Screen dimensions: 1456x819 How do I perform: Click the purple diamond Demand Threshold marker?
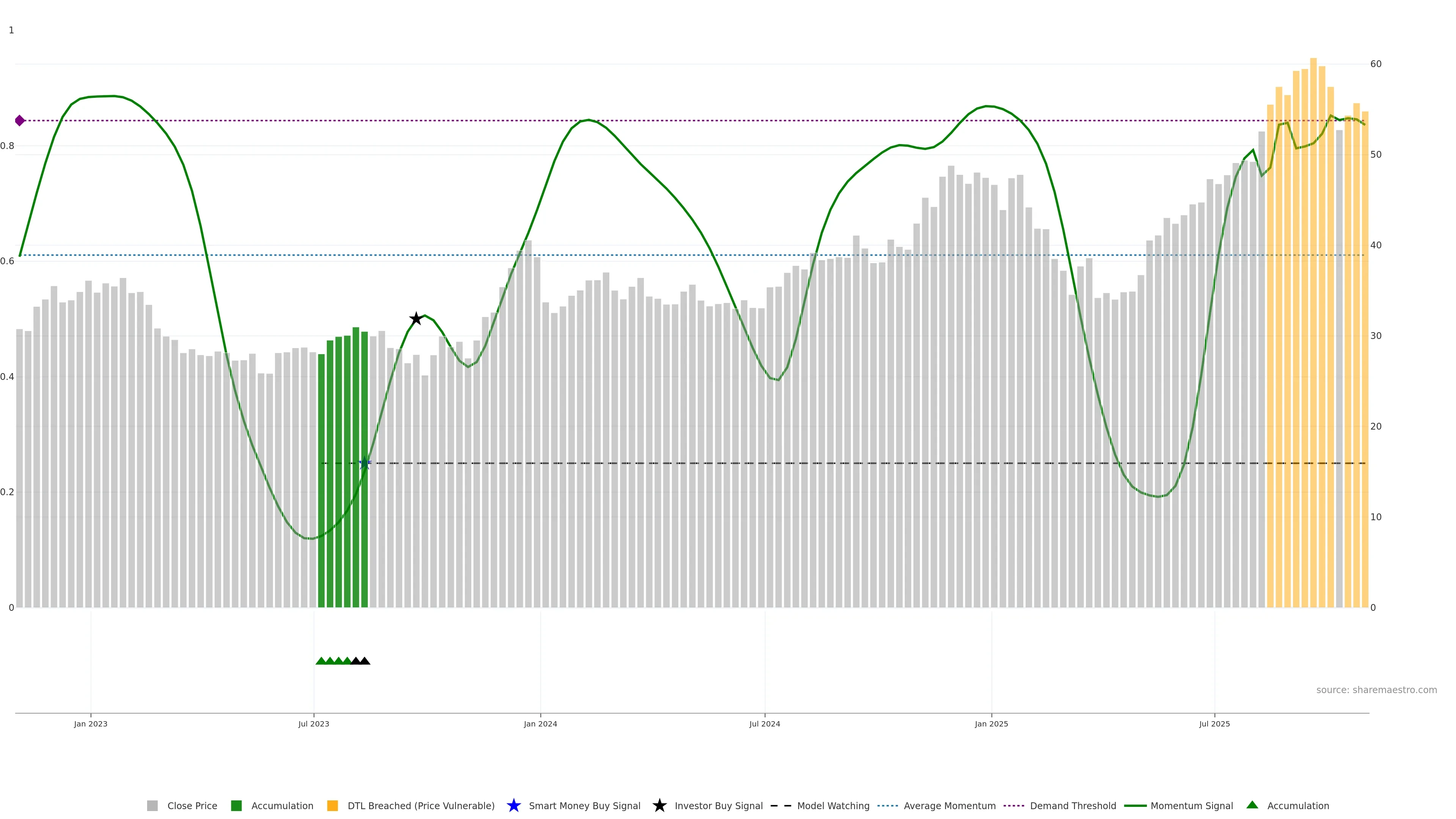pos(20,121)
